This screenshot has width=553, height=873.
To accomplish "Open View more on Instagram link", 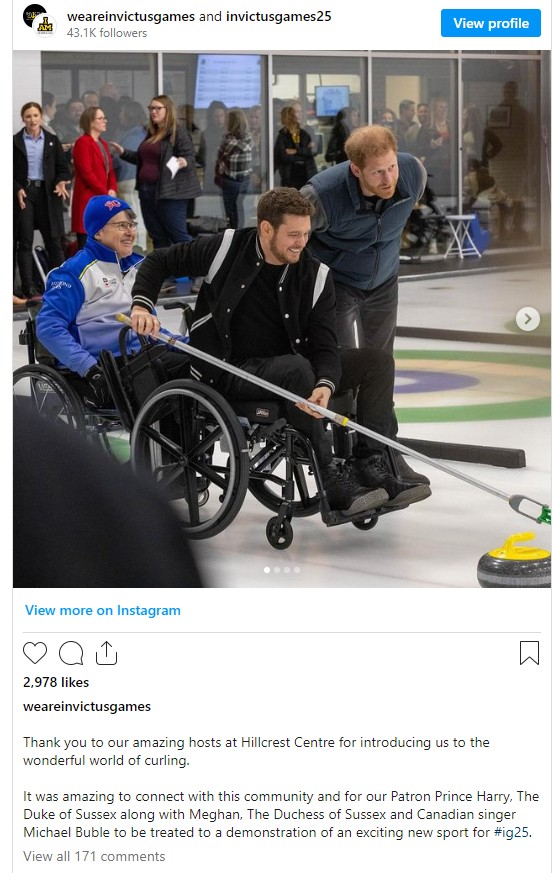I will click(x=102, y=610).
